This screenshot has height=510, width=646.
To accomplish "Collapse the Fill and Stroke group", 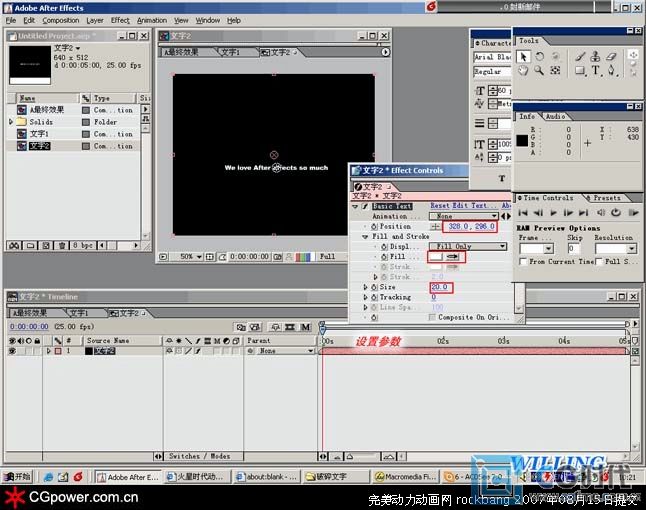I will (x=365, y=237).
